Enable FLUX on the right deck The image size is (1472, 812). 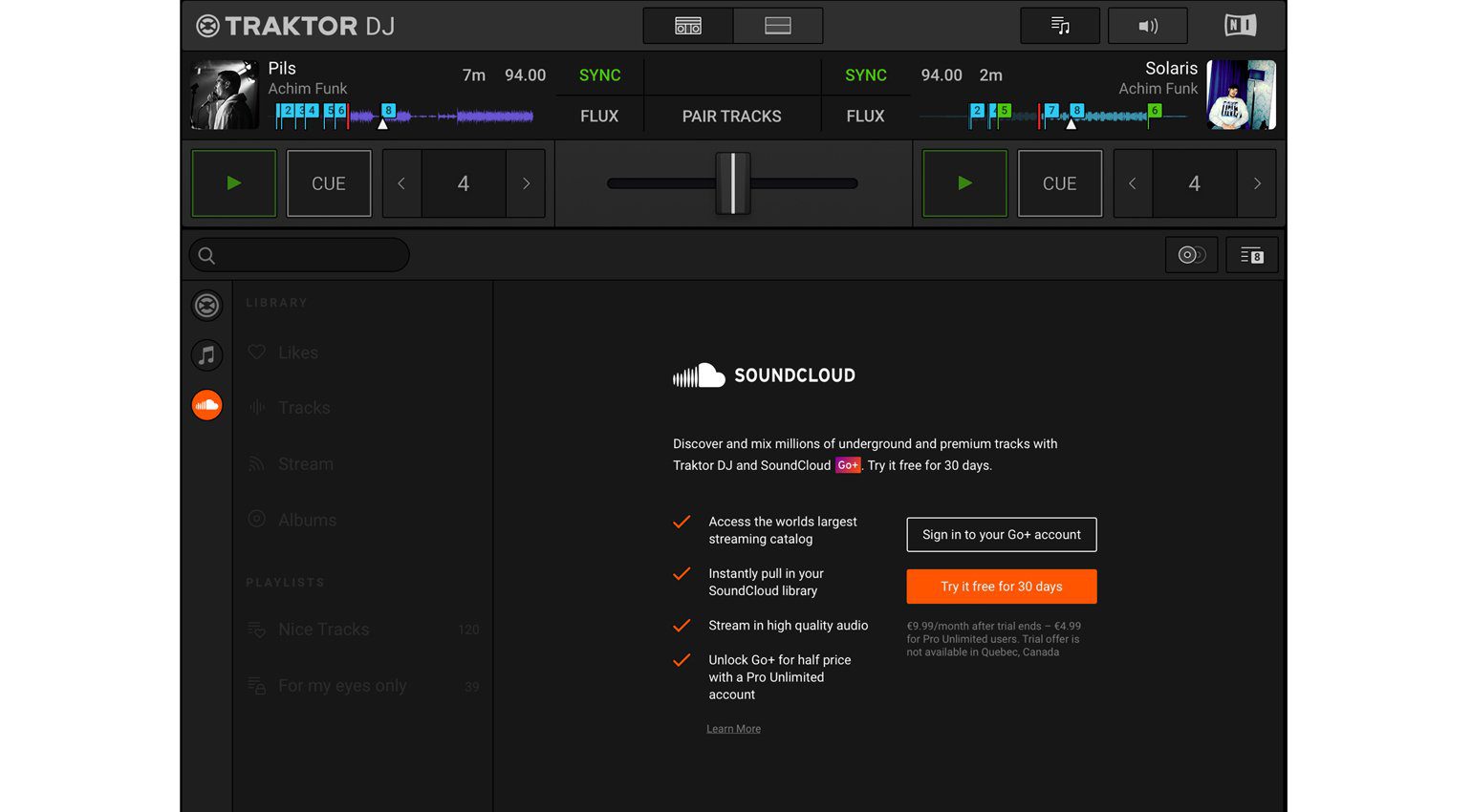(x=866, y=117)
